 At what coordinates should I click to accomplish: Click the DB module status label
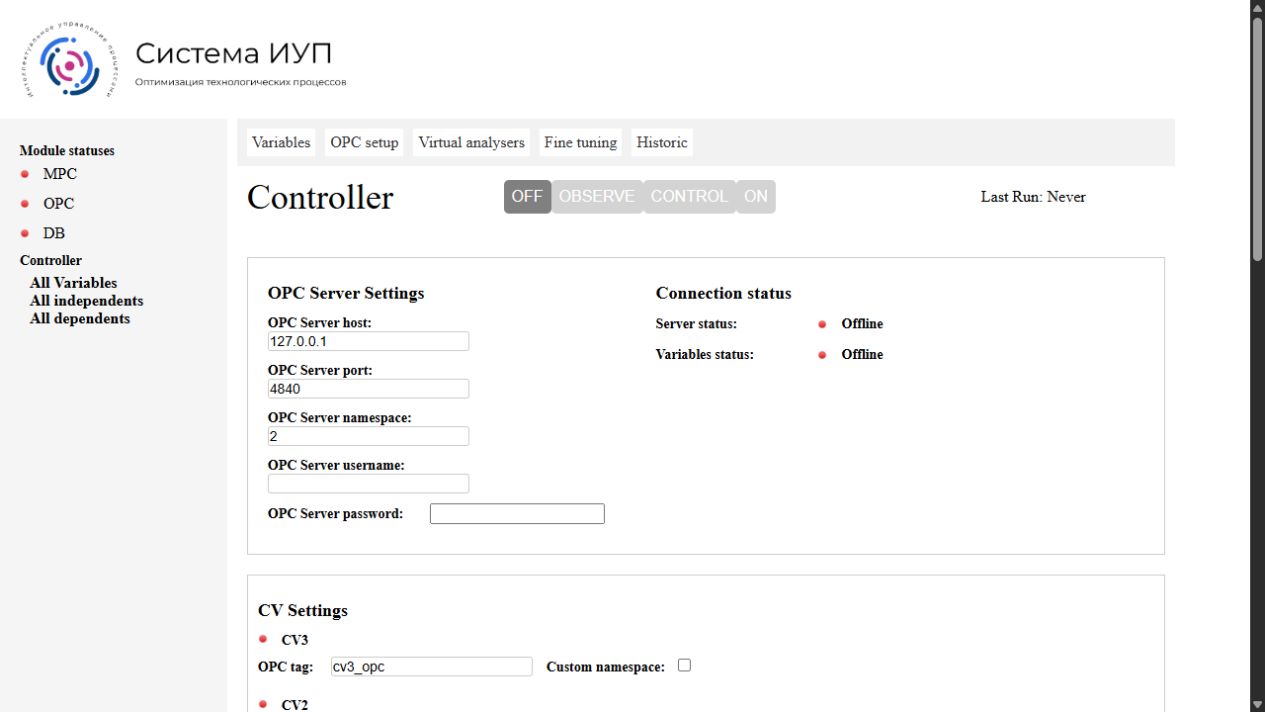coord(54,234)
